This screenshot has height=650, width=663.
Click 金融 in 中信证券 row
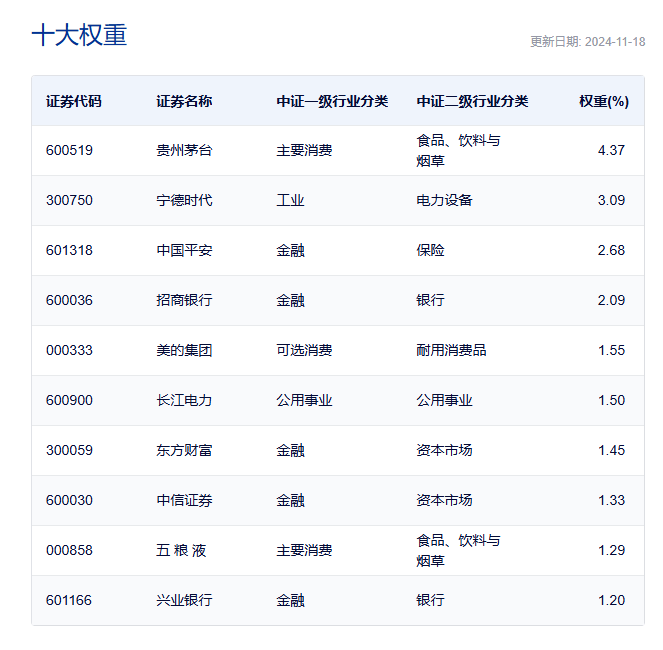(x=290, y=500)
